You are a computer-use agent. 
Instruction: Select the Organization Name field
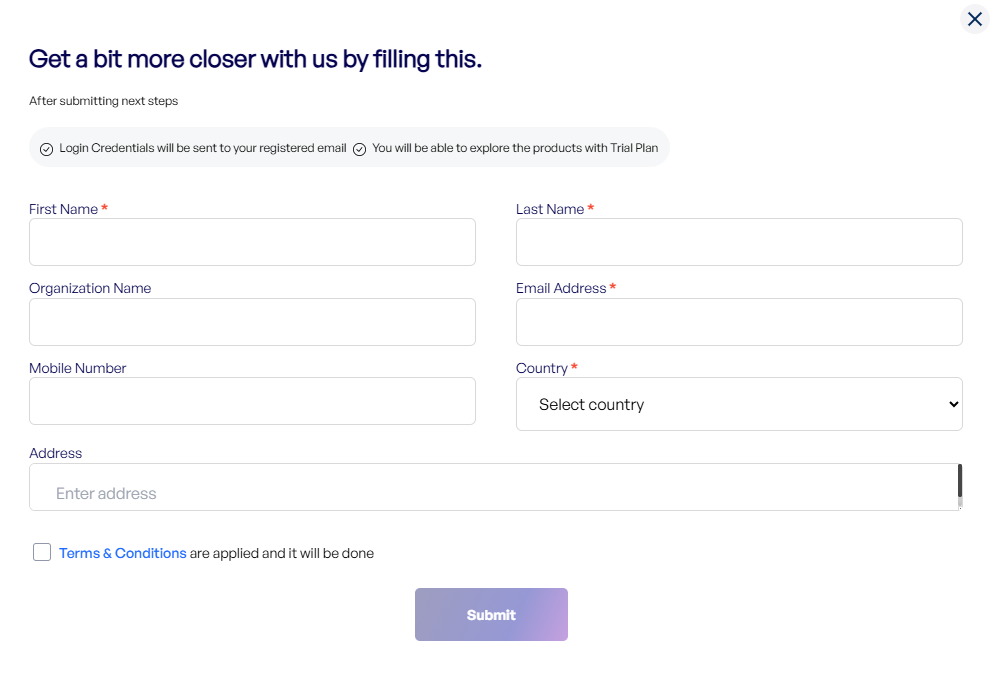[252, 321]
